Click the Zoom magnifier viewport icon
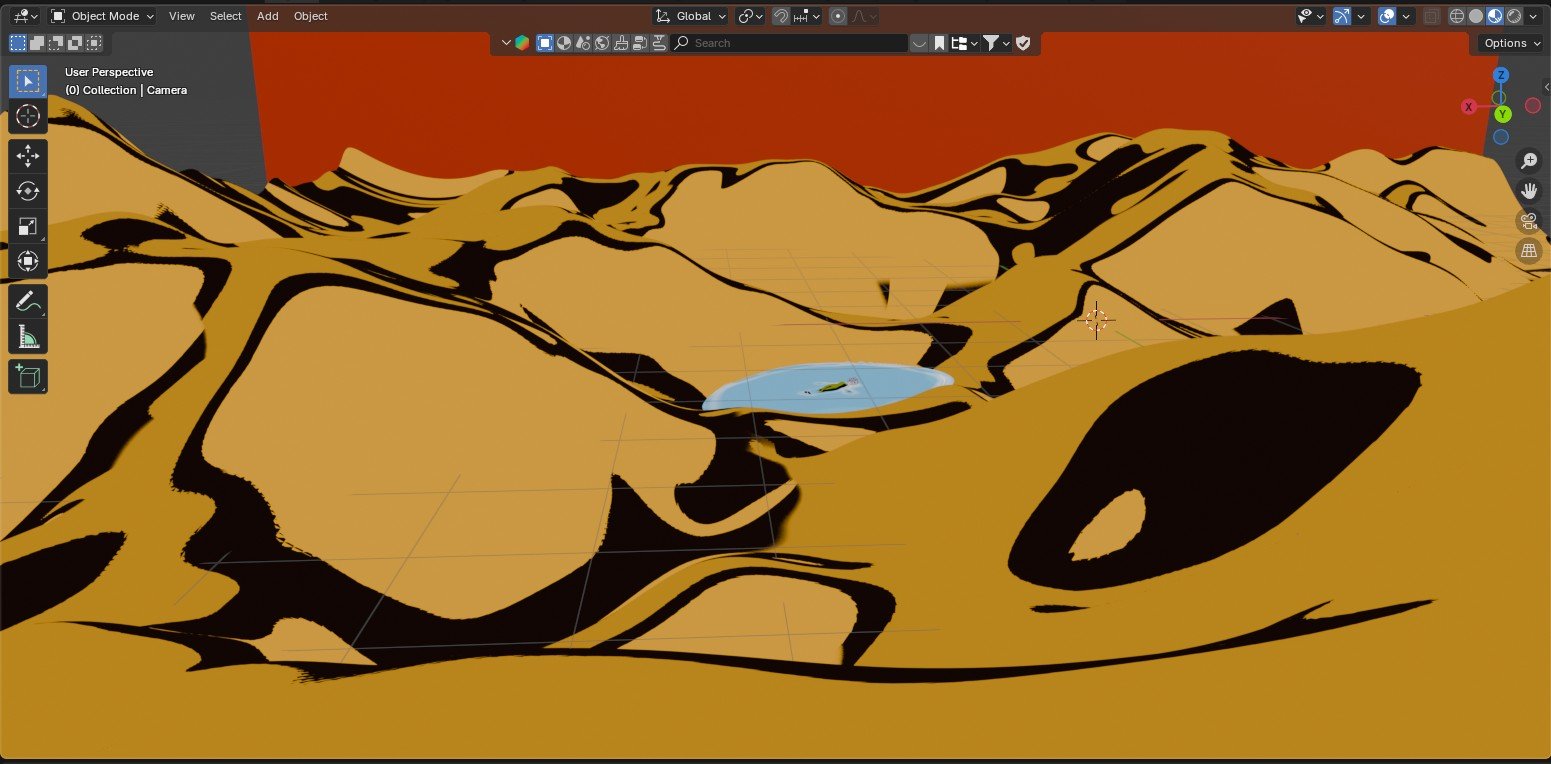 1529,160
